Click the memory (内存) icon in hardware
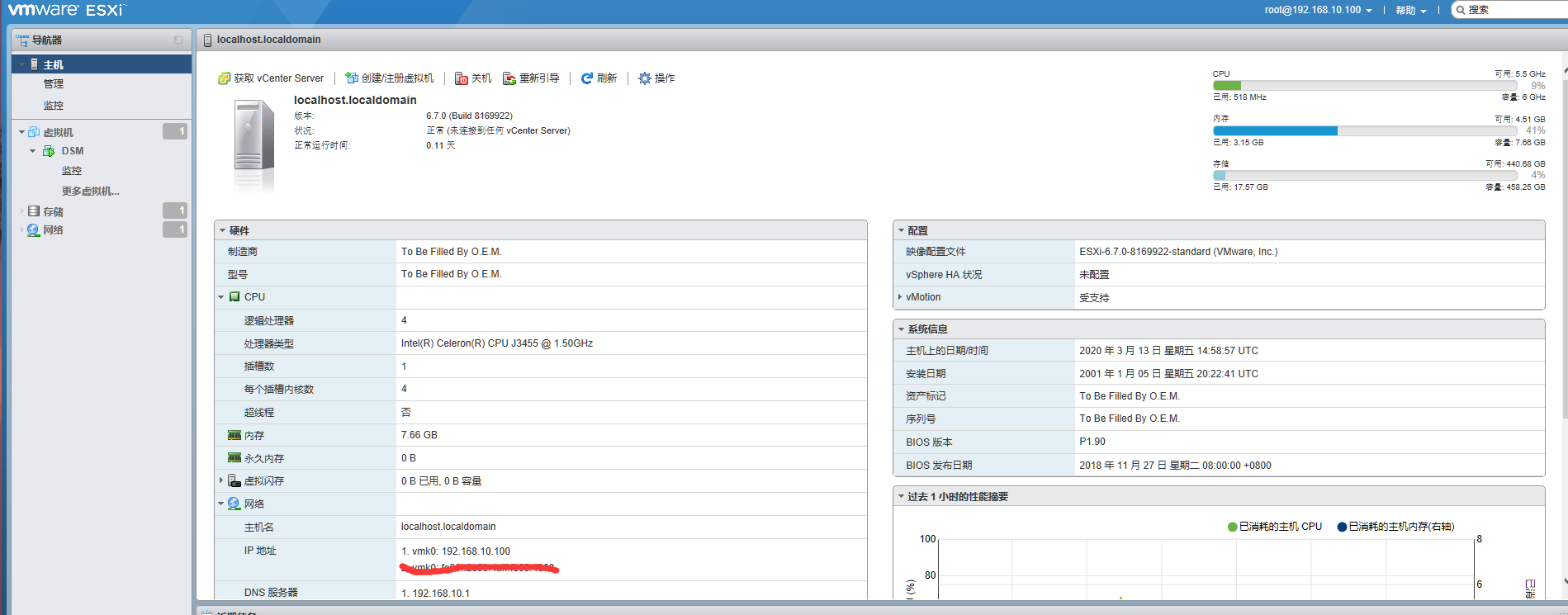 (234, 435)
